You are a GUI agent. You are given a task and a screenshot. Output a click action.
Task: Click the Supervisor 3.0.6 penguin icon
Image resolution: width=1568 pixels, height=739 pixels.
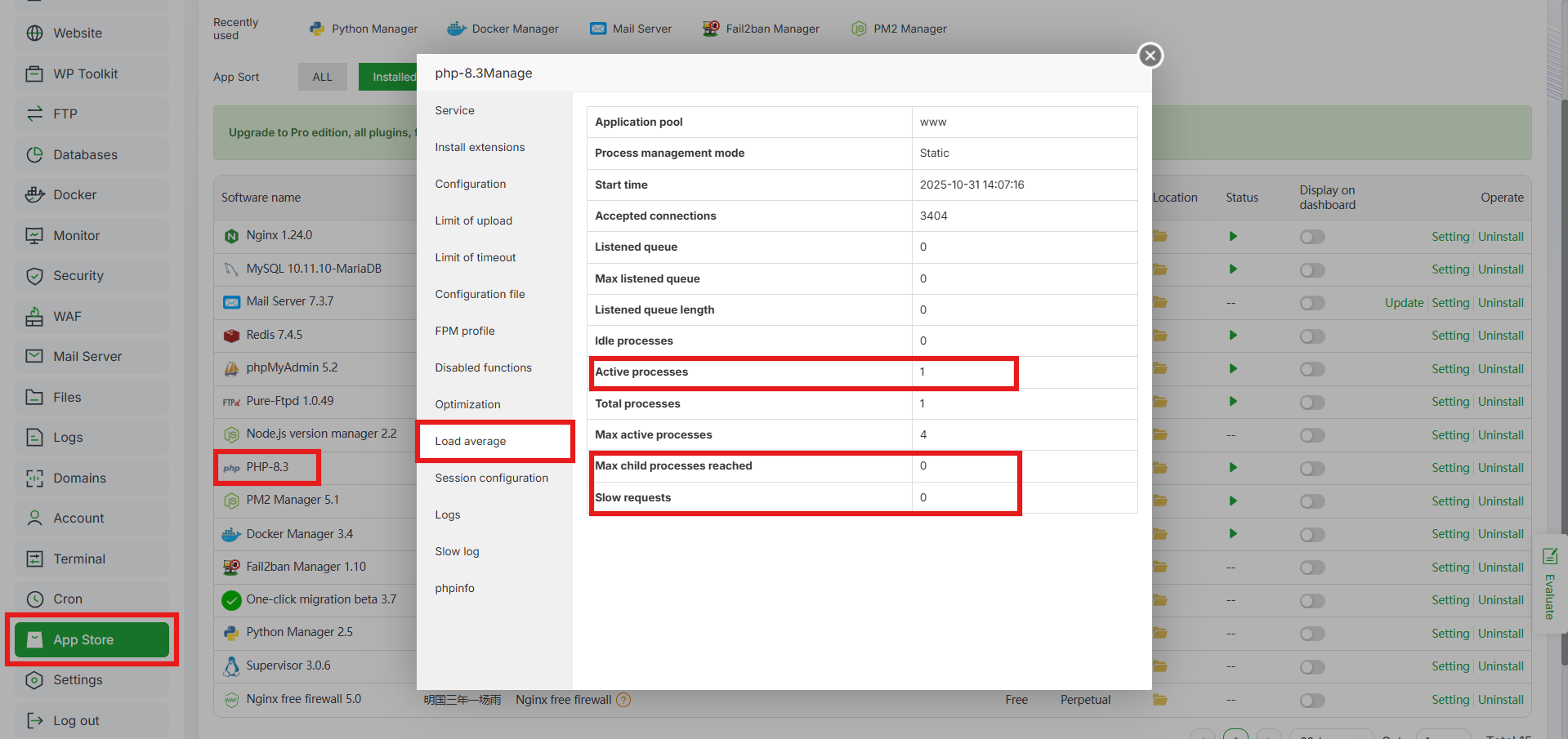tap(231, 666)
